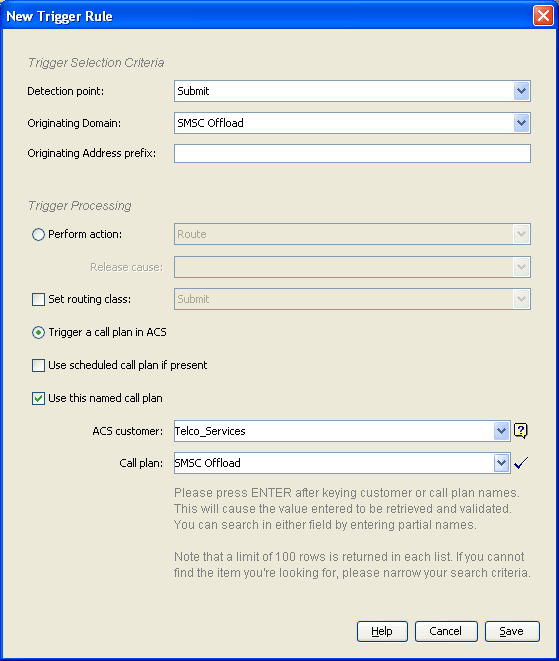Click the disabled routing class Submit dropdown
This screenshot has height=661, width=559.
pos(352,299)
